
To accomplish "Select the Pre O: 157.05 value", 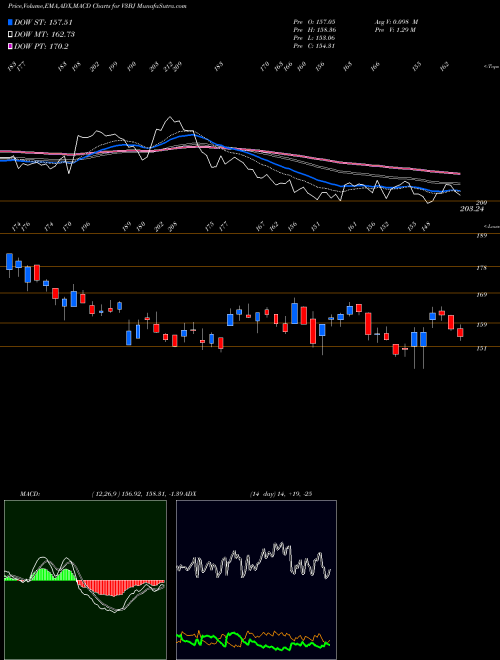I will [x=314, y=21].
